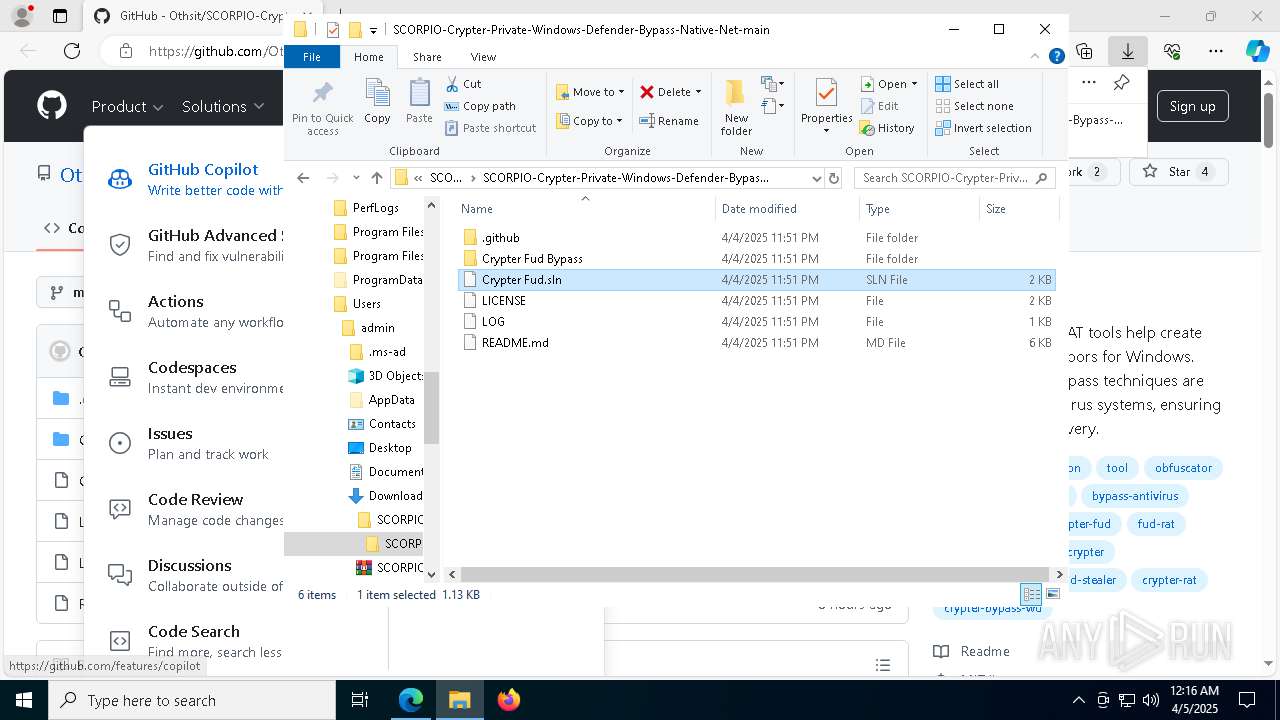Viewport: 1280px width, 720px height.
Task: Collapse the ribbon with the chevron
Action: click(x=1036, y=57)
